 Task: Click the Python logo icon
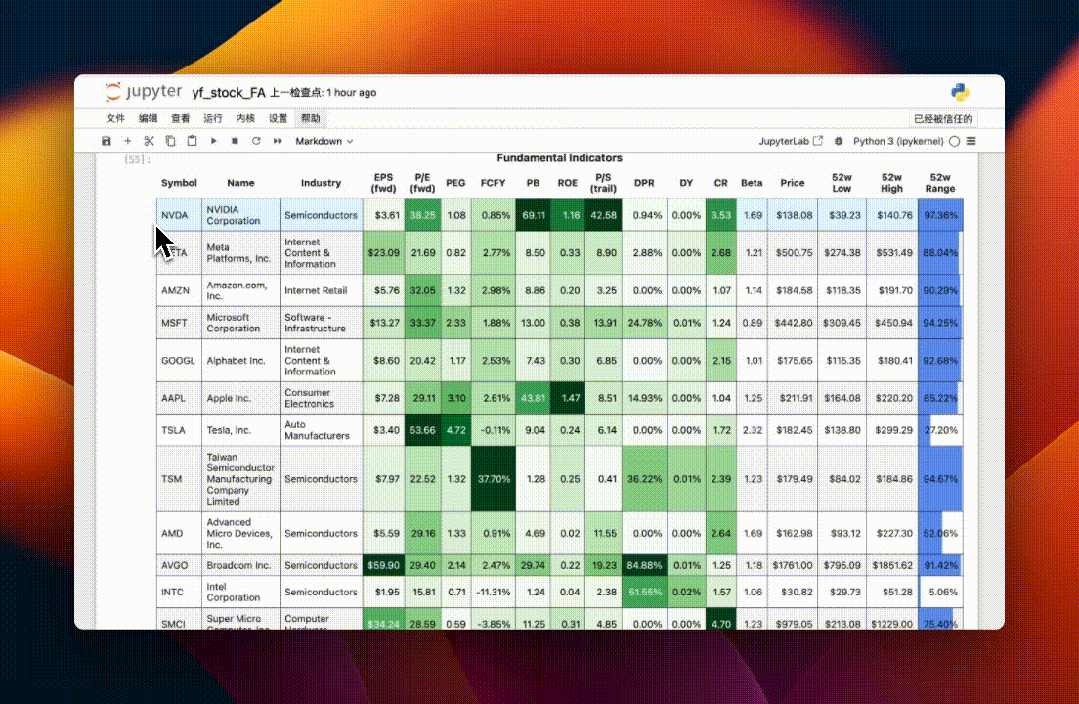960,92
